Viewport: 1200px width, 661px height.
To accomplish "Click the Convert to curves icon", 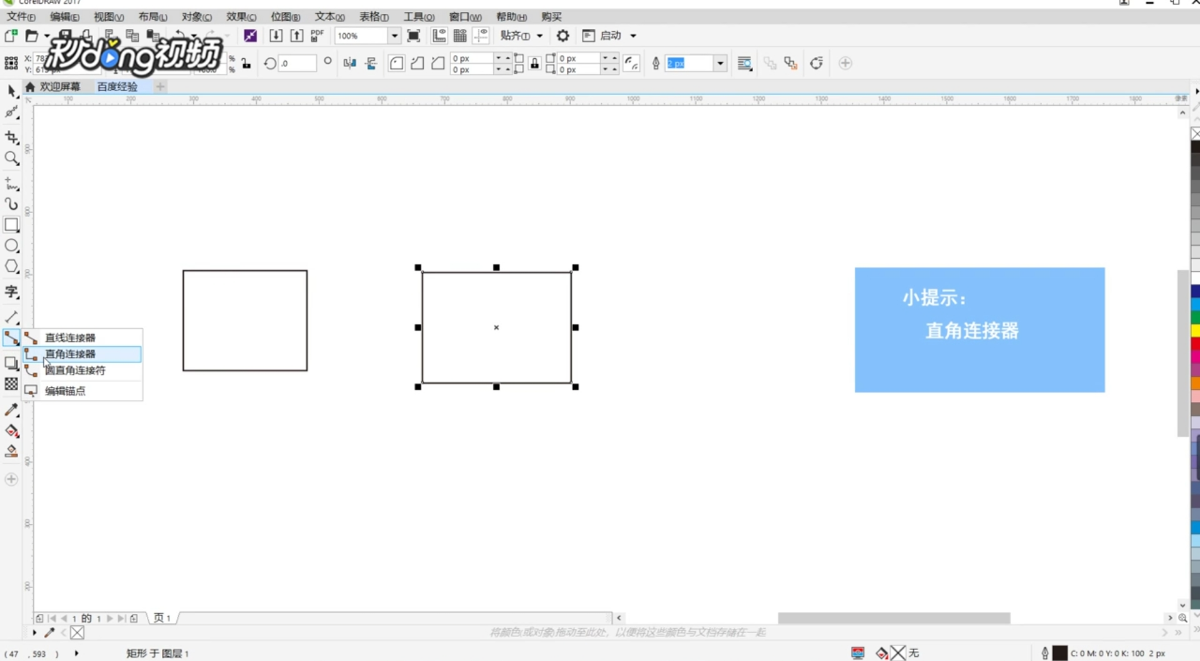I will pos(817,63).
